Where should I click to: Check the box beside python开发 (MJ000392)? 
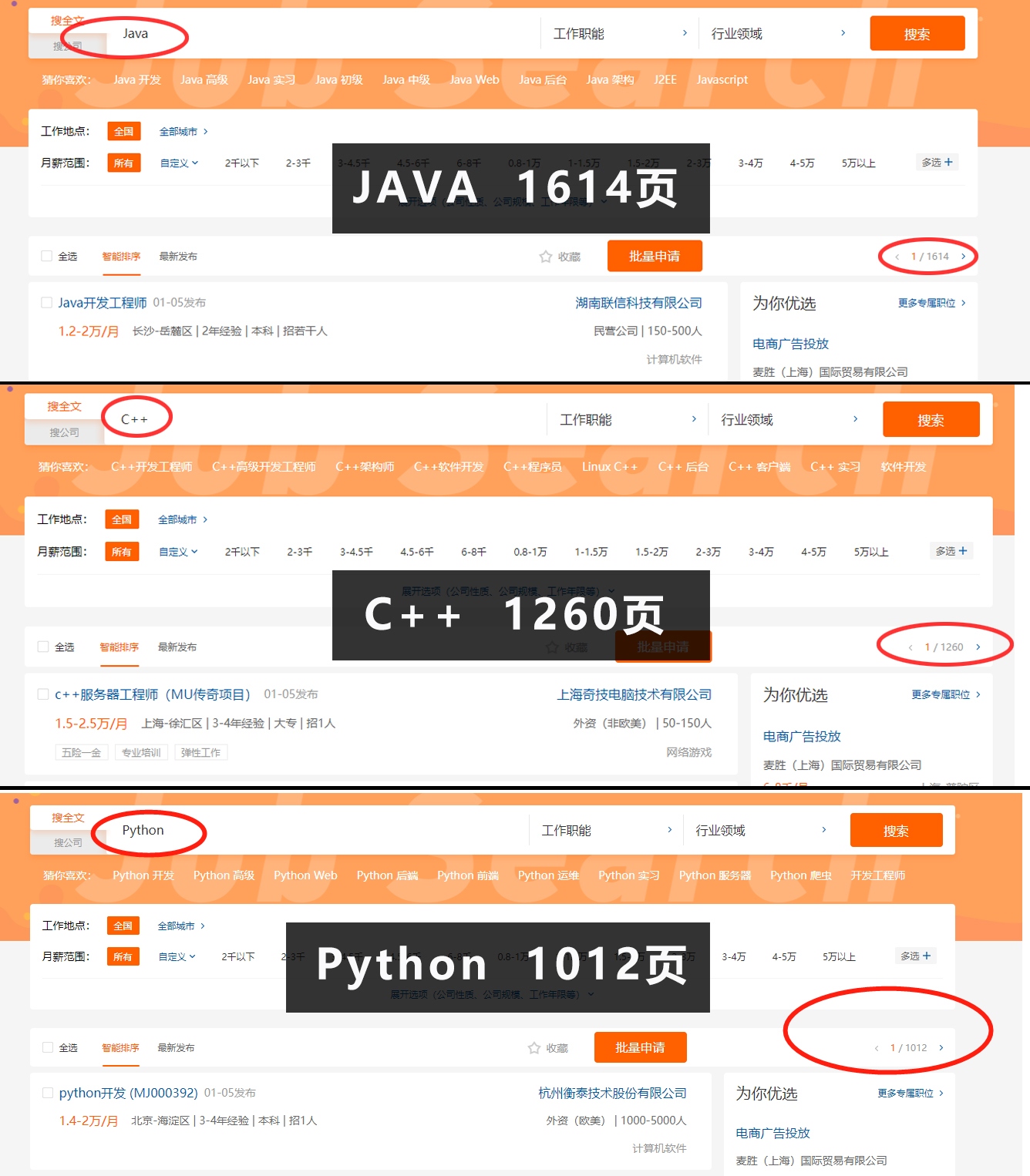tap(48, 1093)
